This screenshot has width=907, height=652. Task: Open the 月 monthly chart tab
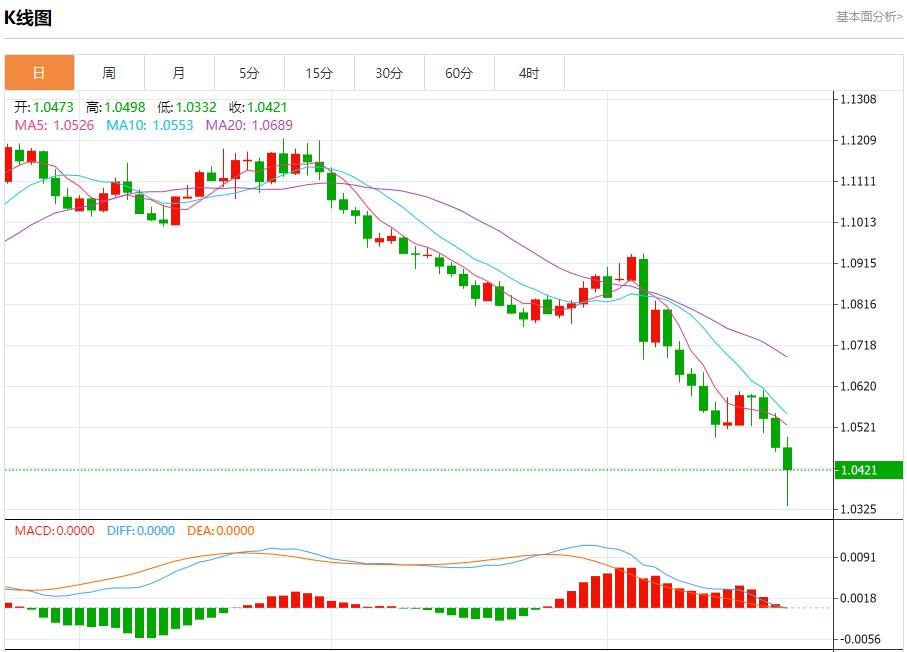tap(179, 73)
